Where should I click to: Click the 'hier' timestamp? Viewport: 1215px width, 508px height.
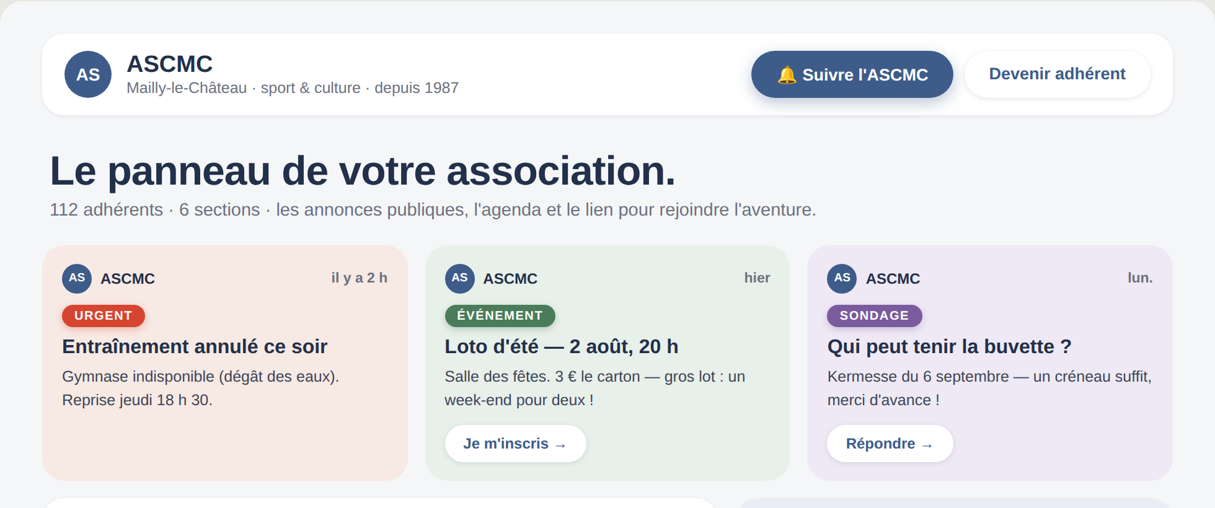coord(757,278)
